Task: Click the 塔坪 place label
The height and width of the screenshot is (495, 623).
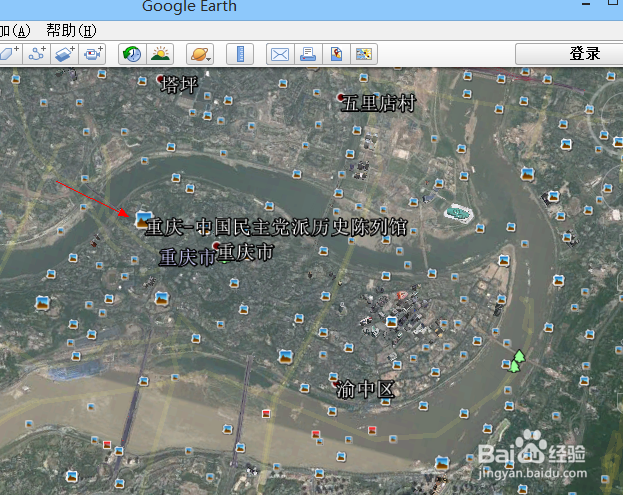Action: [179, 86]
